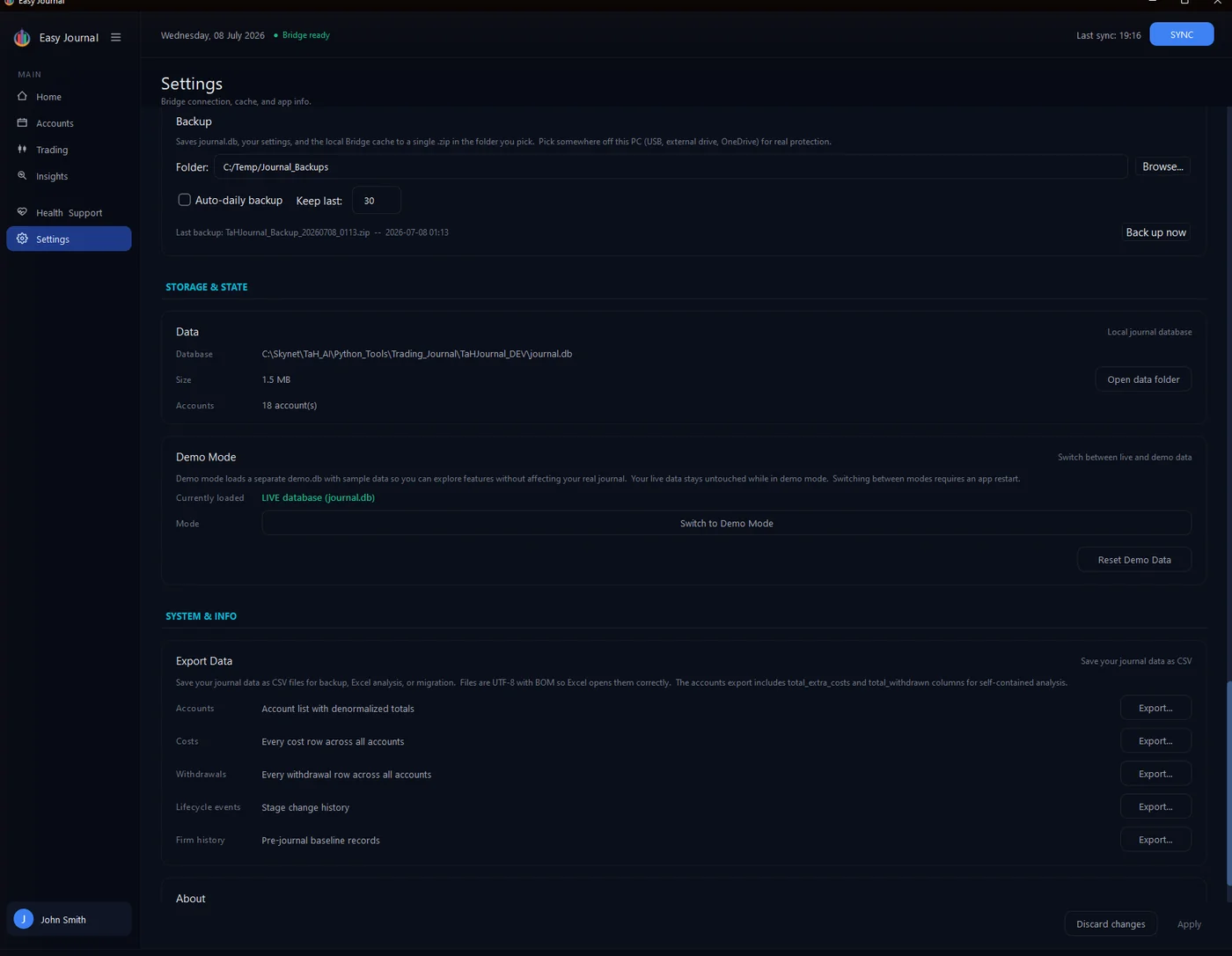Click Browse... for backup folder
Screen dimensions: 1232x956
[1162, 166]
